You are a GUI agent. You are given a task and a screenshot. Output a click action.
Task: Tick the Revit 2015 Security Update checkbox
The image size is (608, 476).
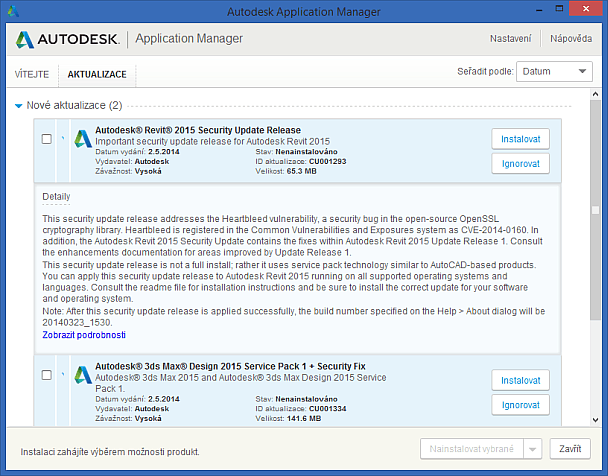(47, 139)
